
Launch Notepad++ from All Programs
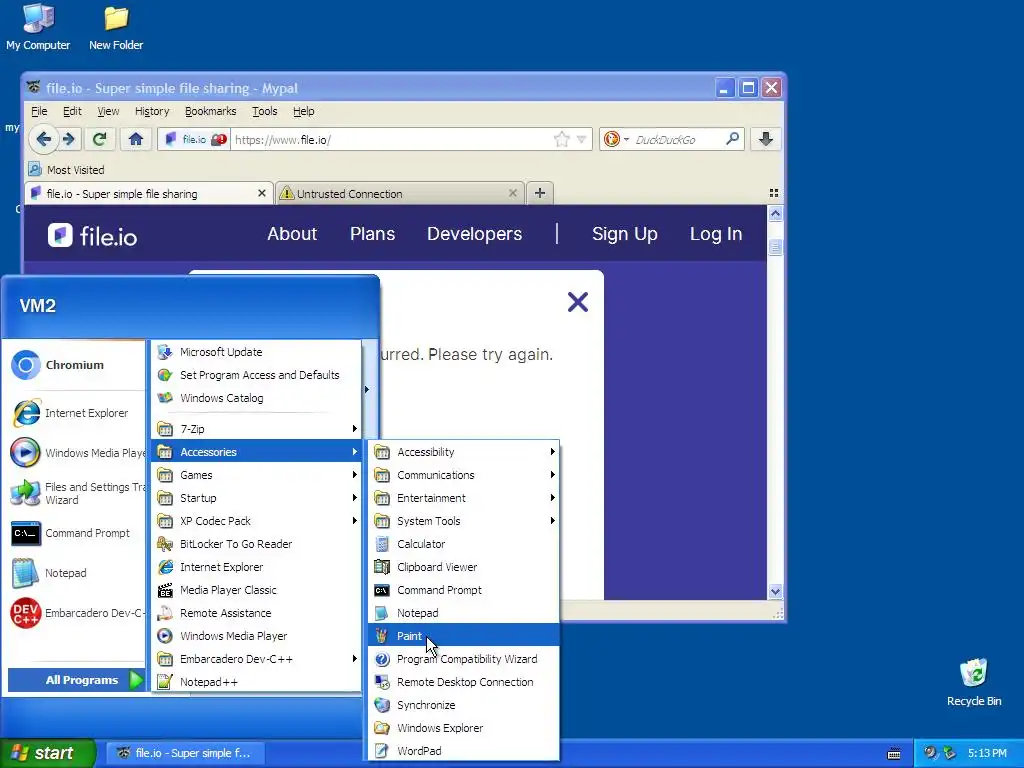(256, 682)
